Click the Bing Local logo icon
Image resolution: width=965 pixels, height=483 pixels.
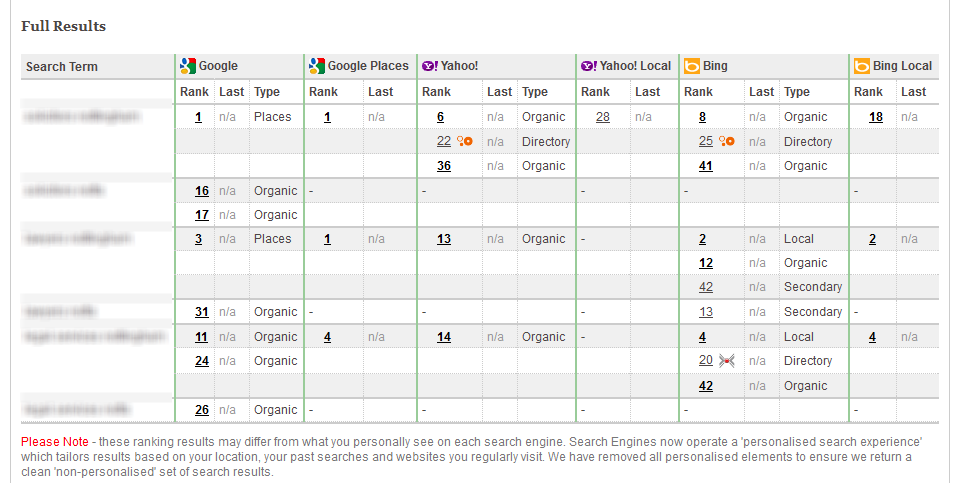[862, 66]
